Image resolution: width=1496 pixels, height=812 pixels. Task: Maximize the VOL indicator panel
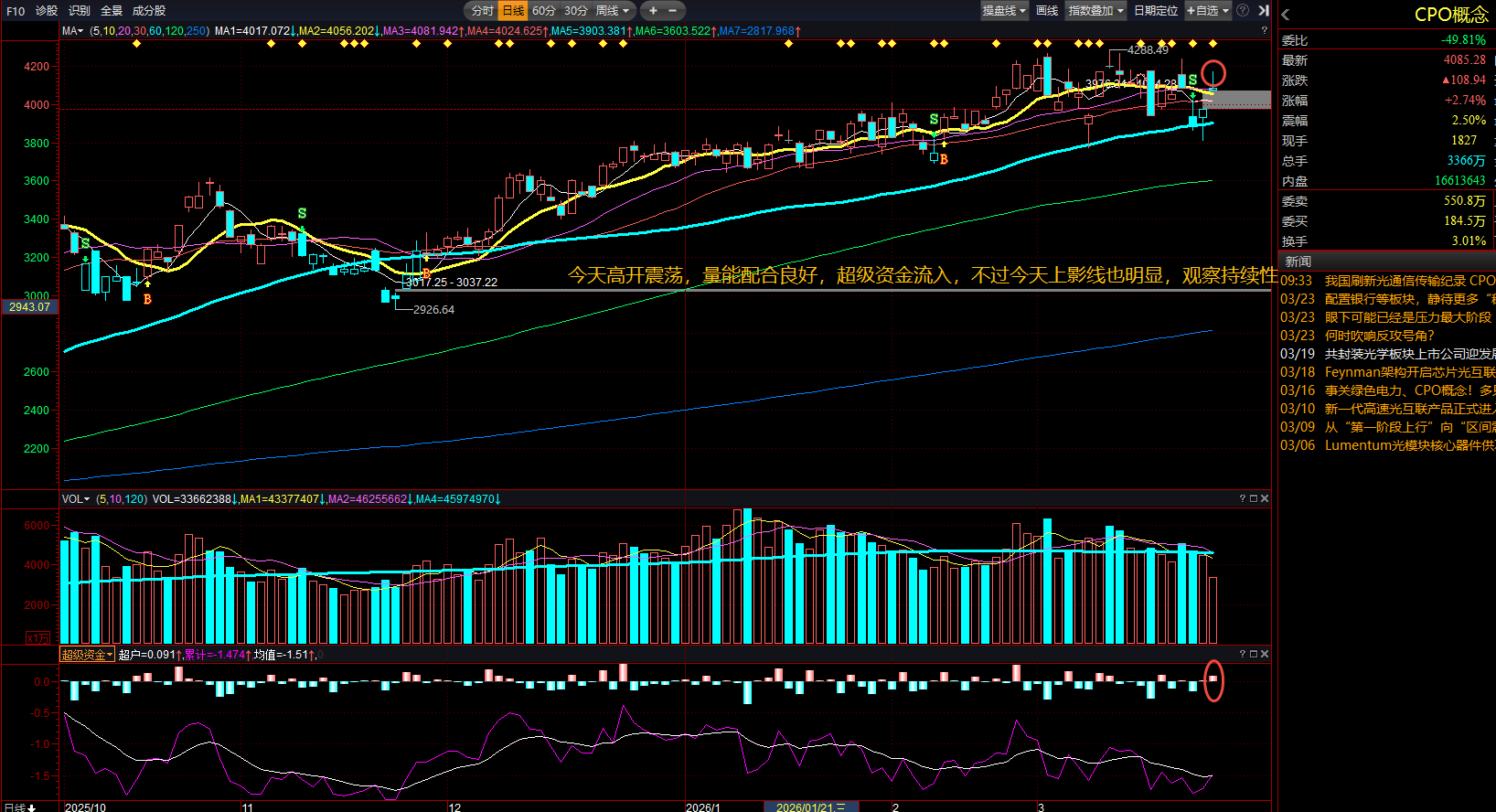click(1254, 498)
